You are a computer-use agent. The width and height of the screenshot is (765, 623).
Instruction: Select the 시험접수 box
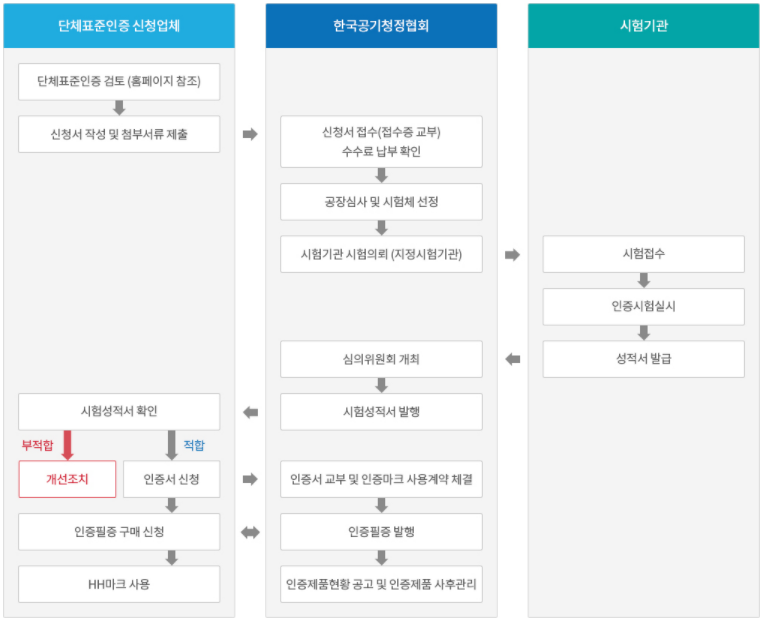tap(644, 254)
